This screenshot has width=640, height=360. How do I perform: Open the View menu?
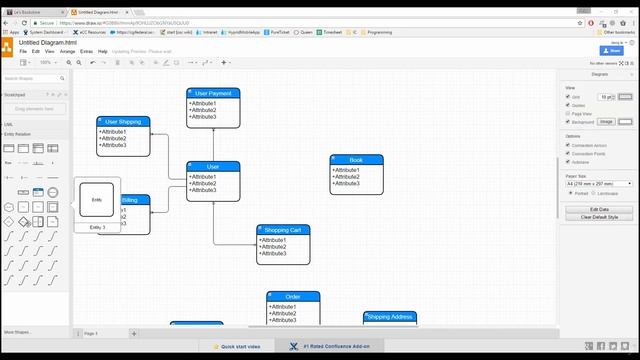coord(49,51)
